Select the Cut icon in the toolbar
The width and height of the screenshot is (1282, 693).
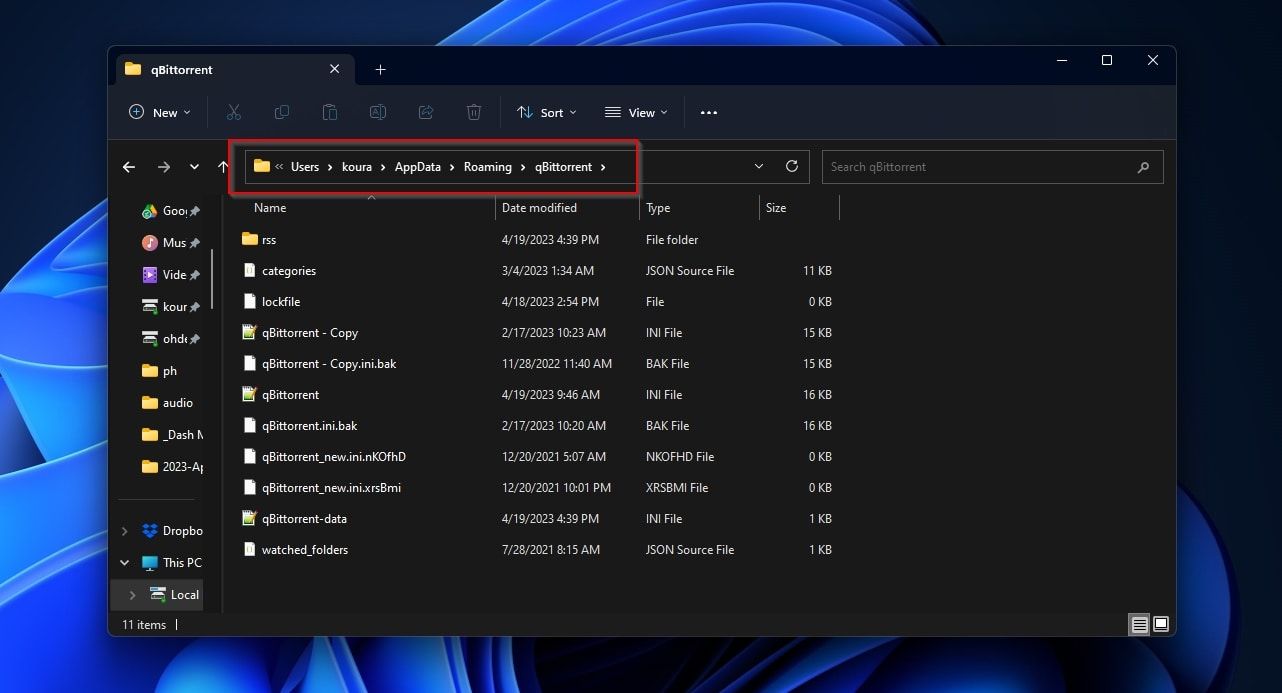233,112
